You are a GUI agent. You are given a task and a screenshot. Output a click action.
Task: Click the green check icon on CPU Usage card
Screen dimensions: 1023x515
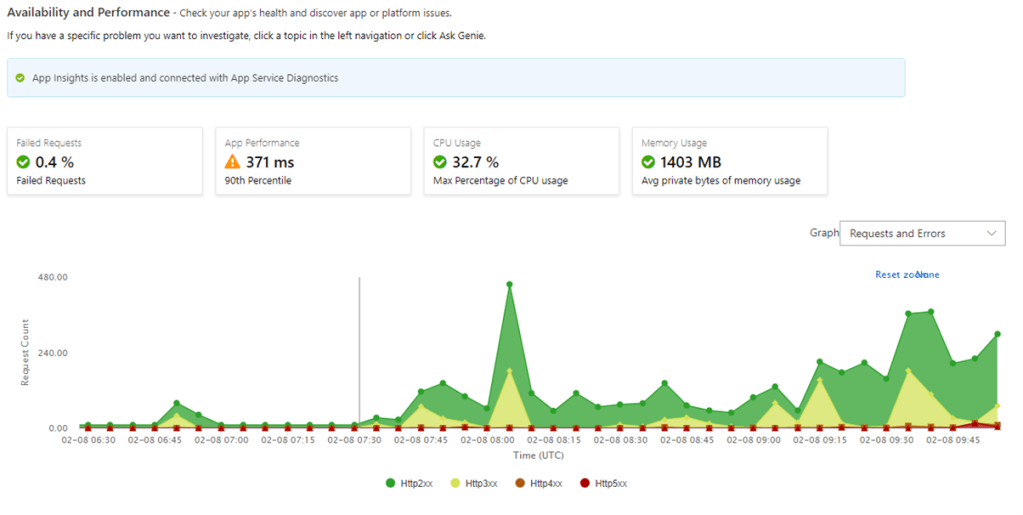click(440, 162)
